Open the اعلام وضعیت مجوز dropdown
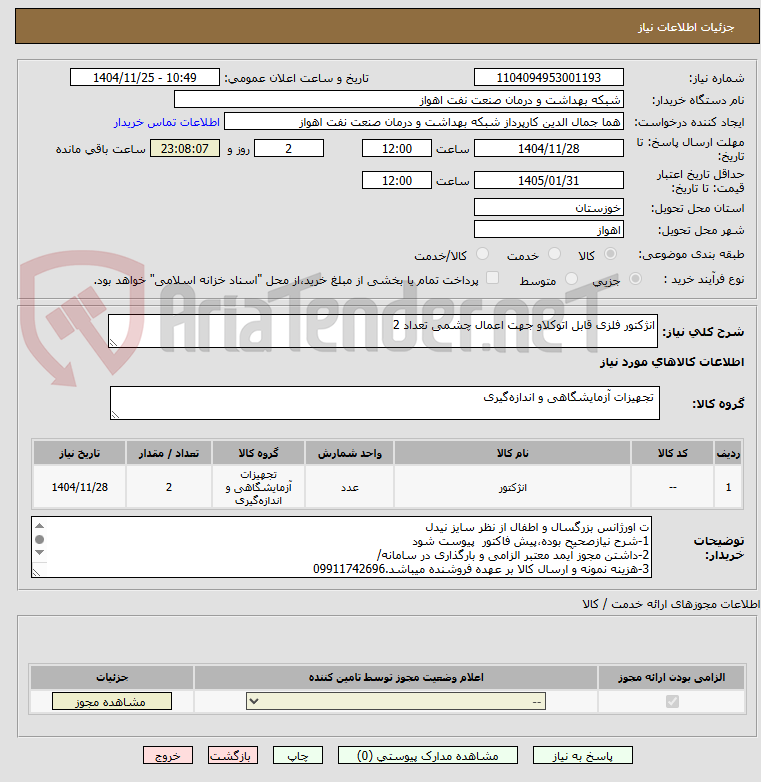The height and width of the screenshot is (782, 761). 396,702
